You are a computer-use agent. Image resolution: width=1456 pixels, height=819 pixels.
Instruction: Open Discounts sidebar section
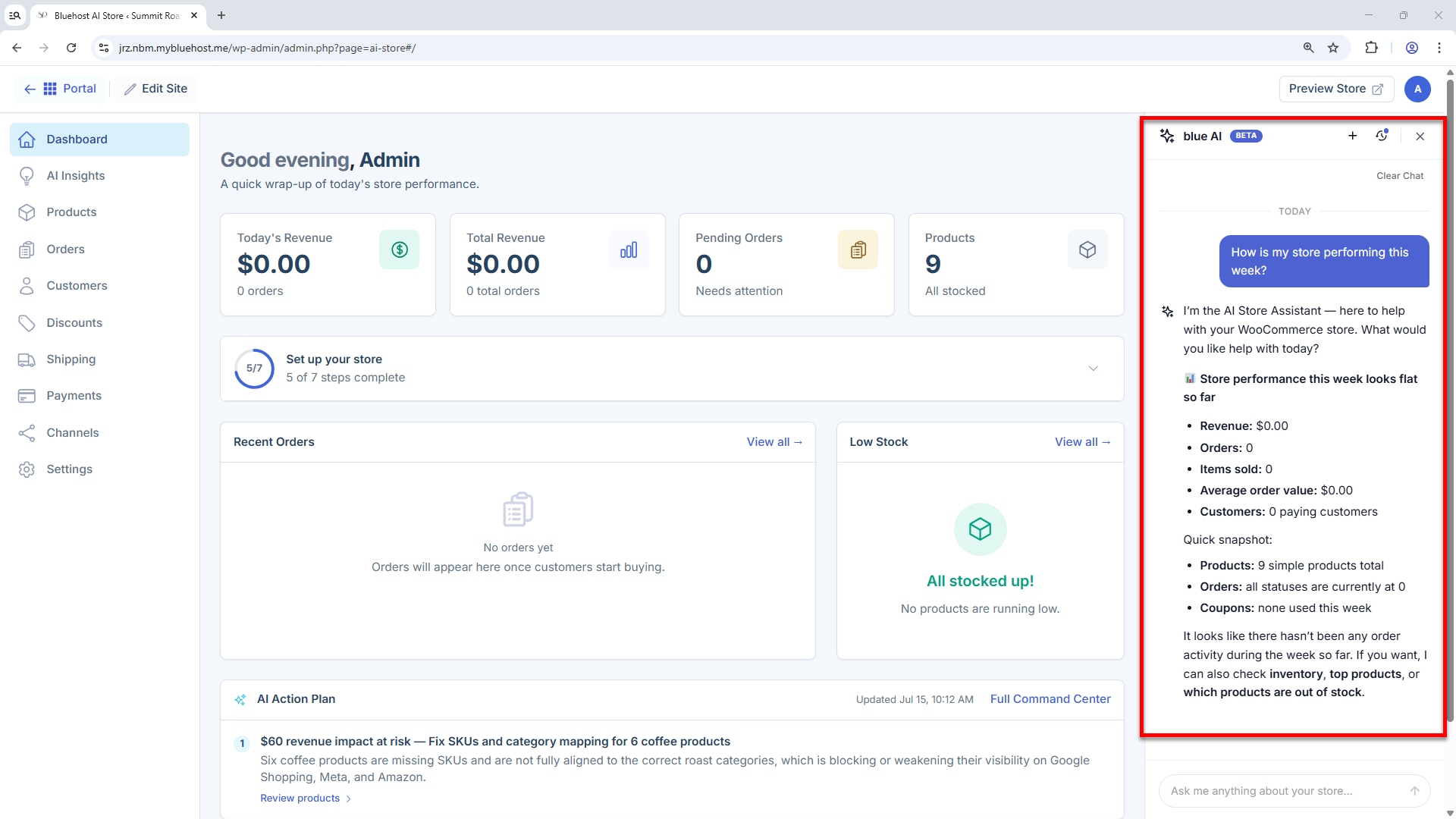point(99,323)
